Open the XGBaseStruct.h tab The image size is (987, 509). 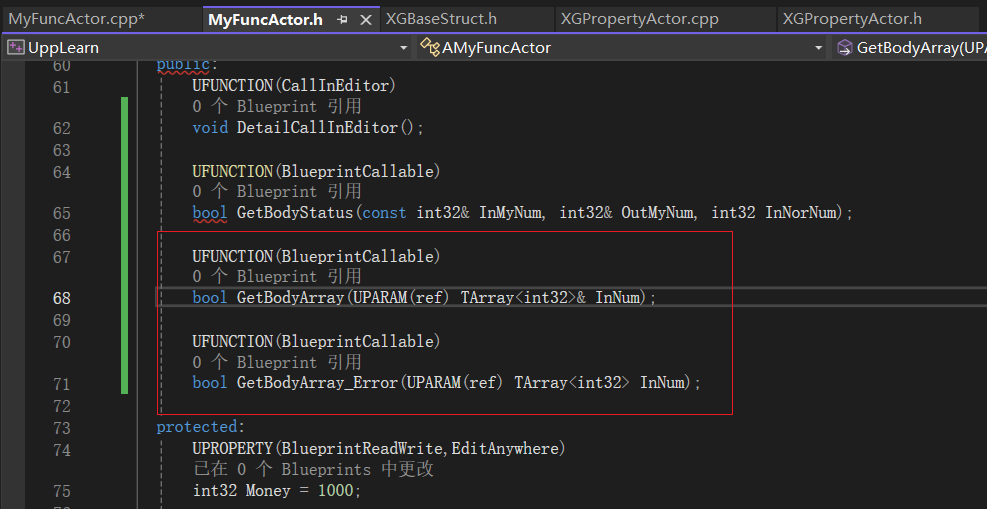click(x=441, y=19)
